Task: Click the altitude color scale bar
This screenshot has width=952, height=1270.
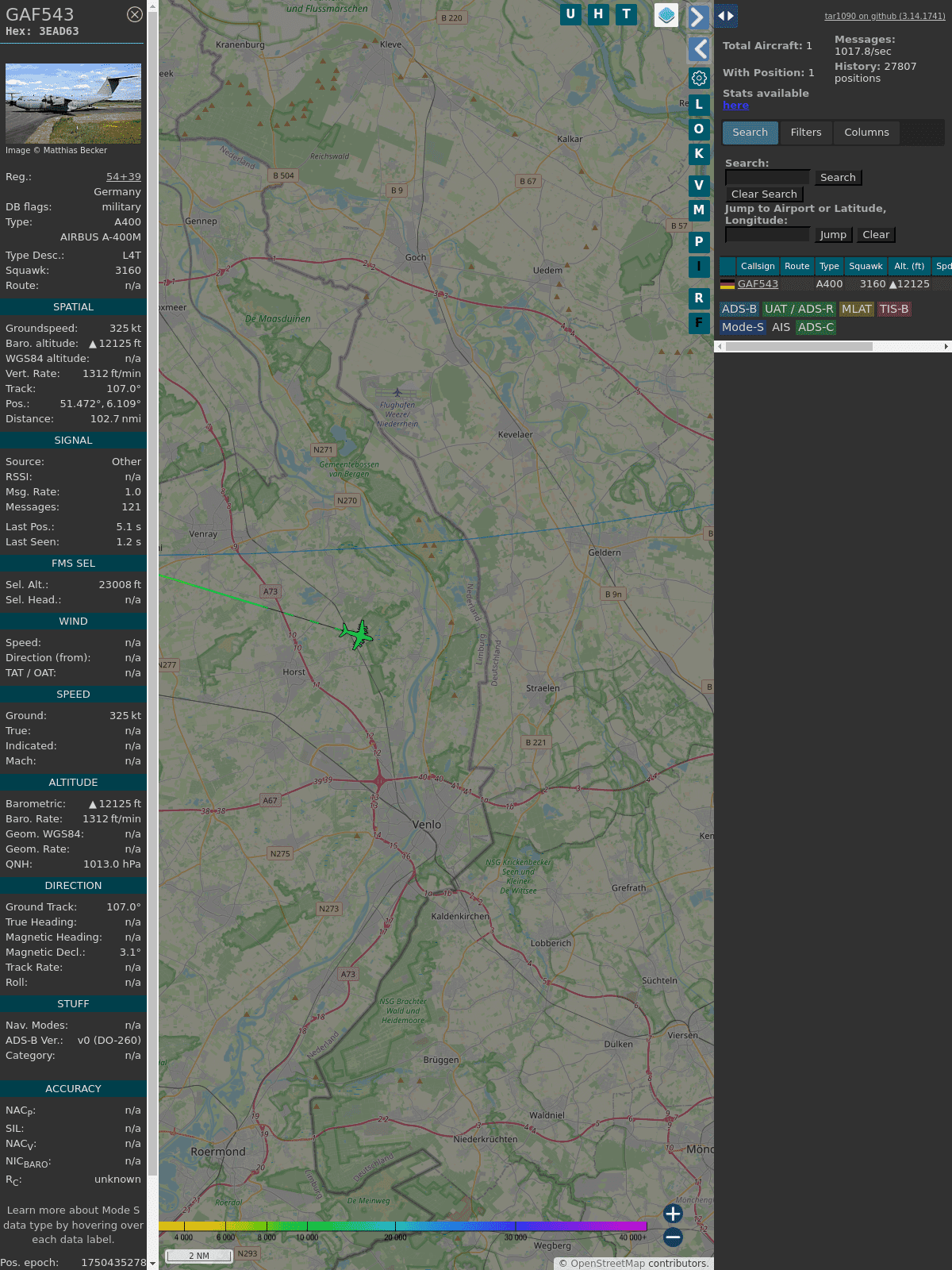Action: [x=403, y=1226]
